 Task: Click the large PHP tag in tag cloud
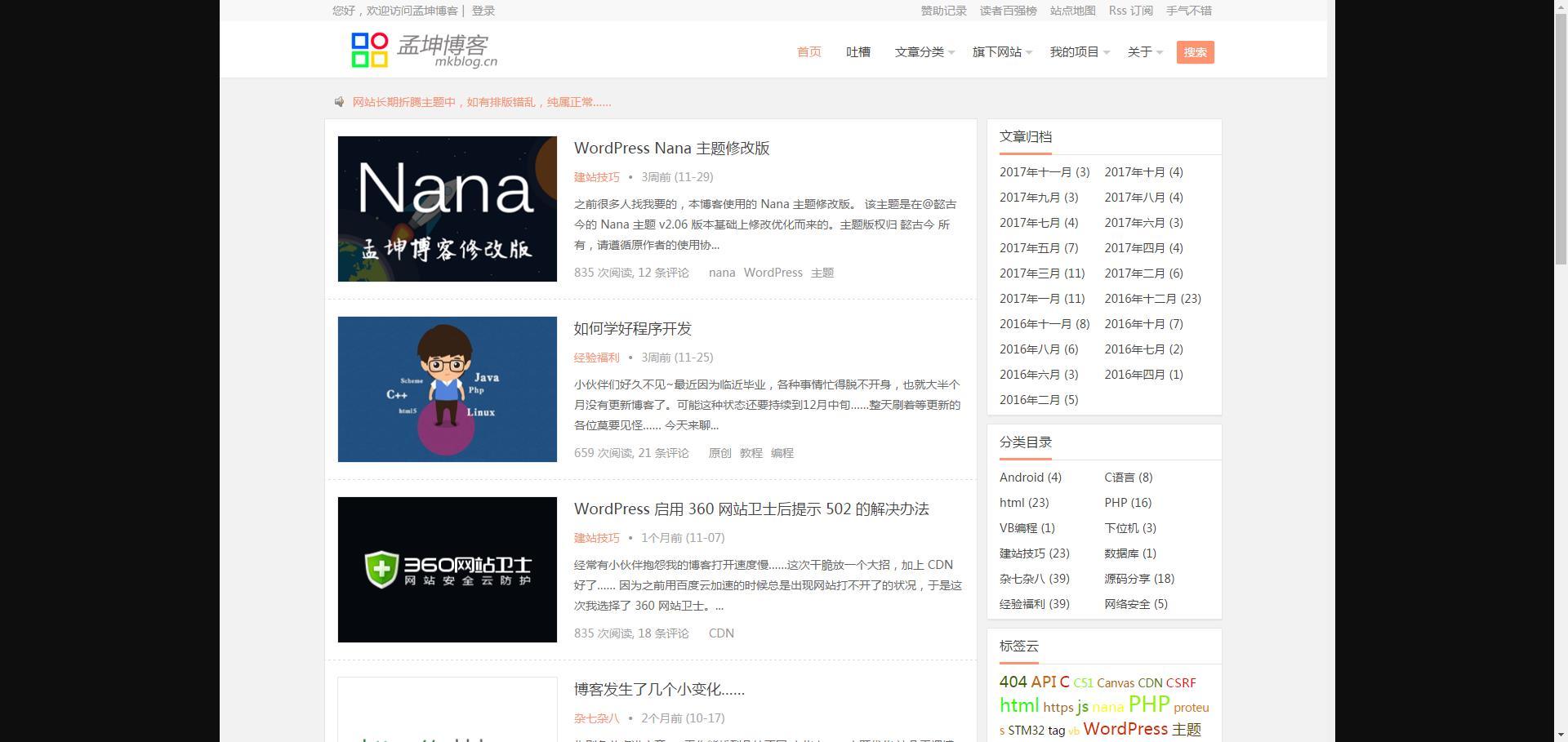1149,704
